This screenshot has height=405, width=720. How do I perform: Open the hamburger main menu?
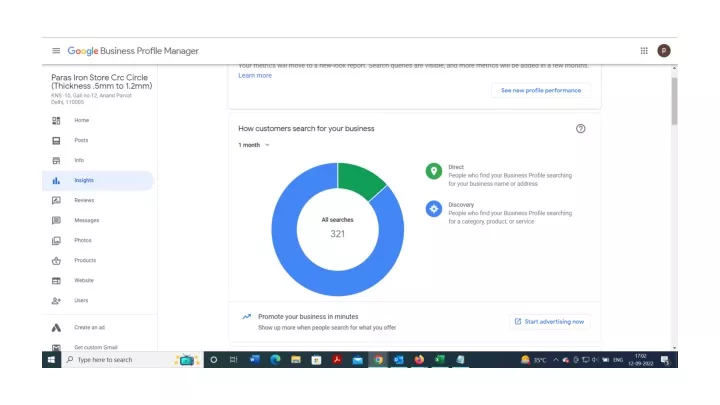56,51
